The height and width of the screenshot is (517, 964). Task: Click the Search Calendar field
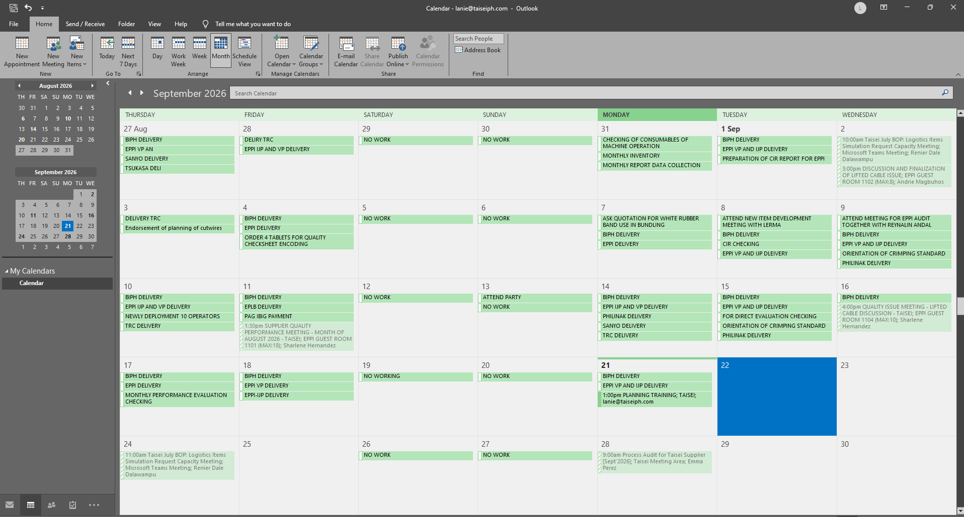pos(584,93)
